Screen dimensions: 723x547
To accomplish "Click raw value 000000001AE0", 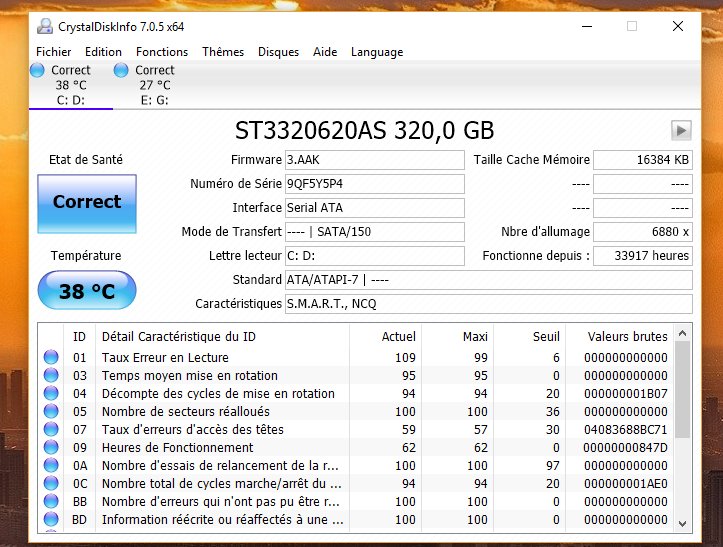I will click(625, 483).
